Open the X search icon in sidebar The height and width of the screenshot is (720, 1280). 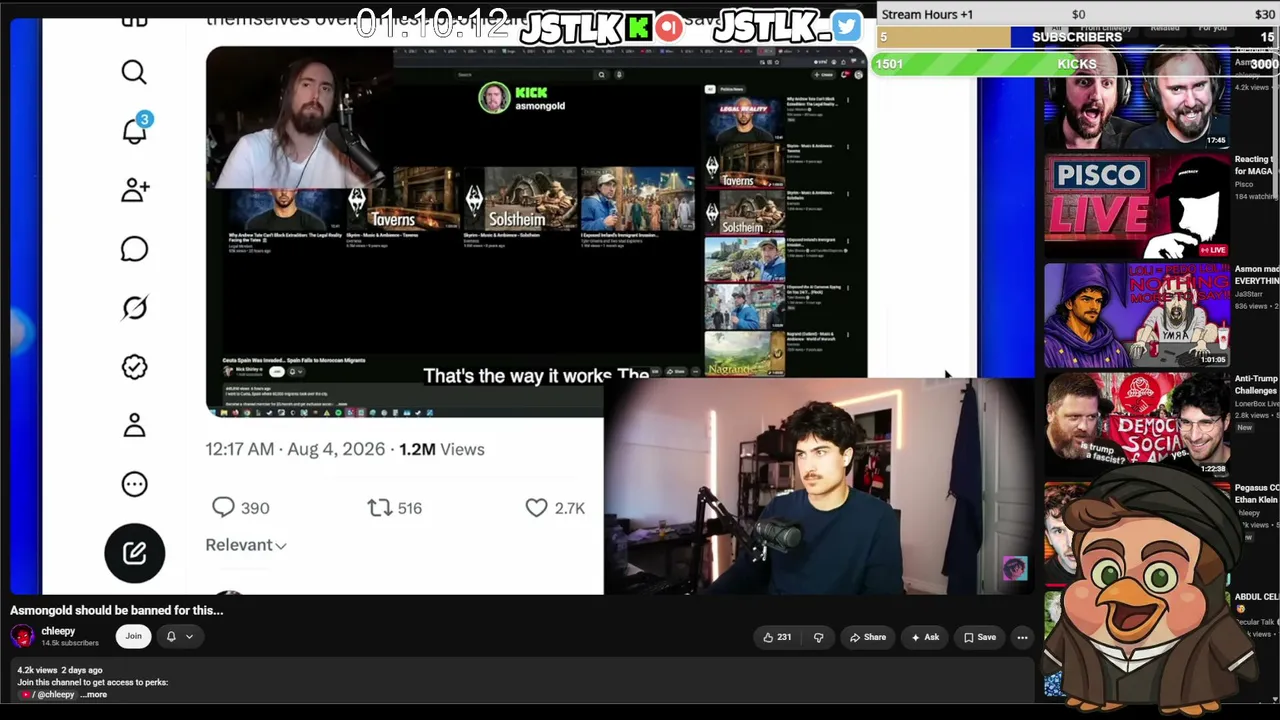(134, 72)
